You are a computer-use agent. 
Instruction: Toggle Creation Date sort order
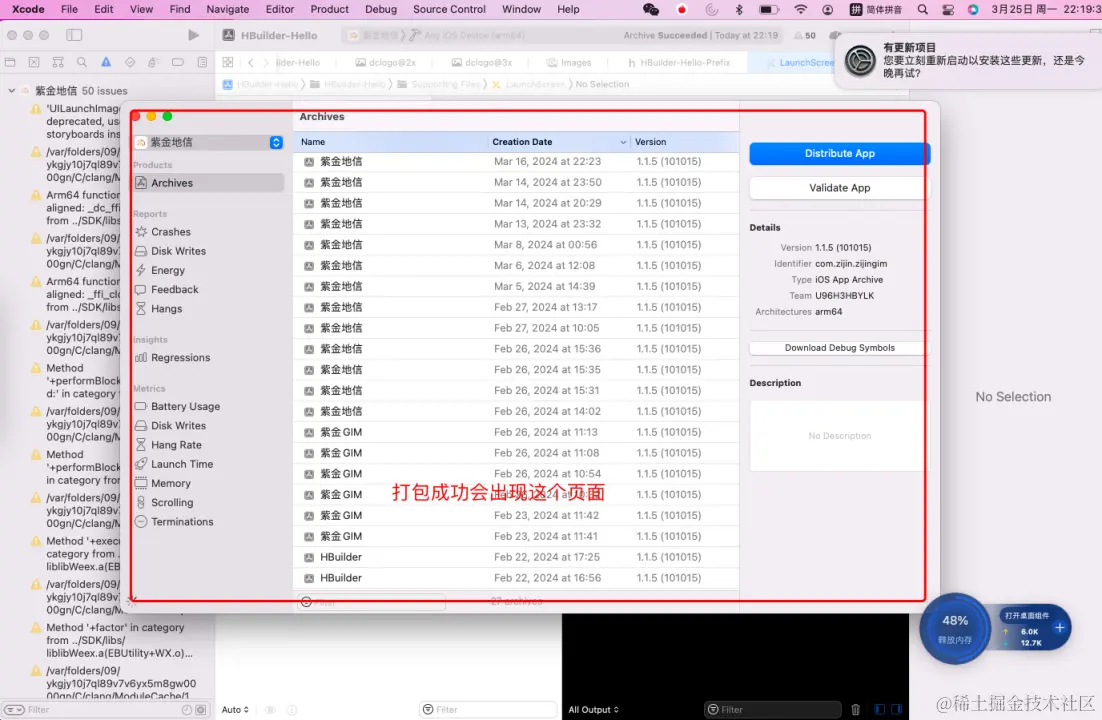(x=559, y=142)
